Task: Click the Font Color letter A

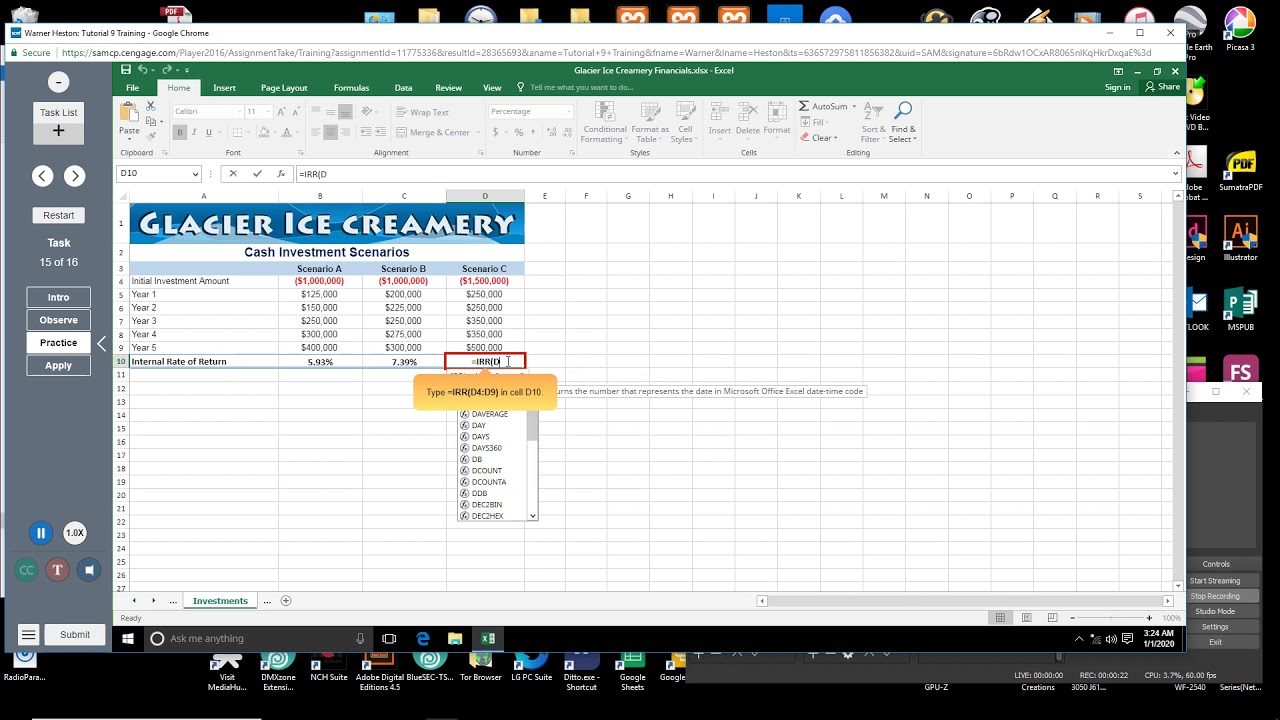Action: pyautogui.click(x=286, y=132)
